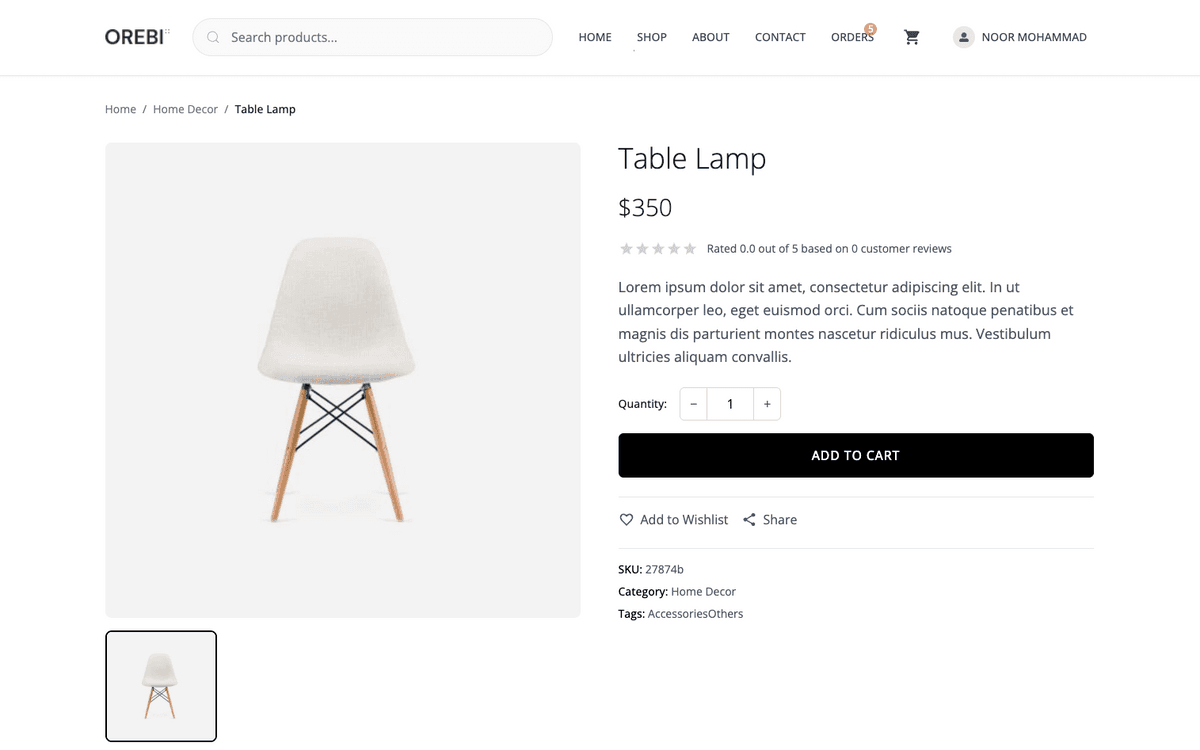Click the user avatar icon

click(963, 37)
